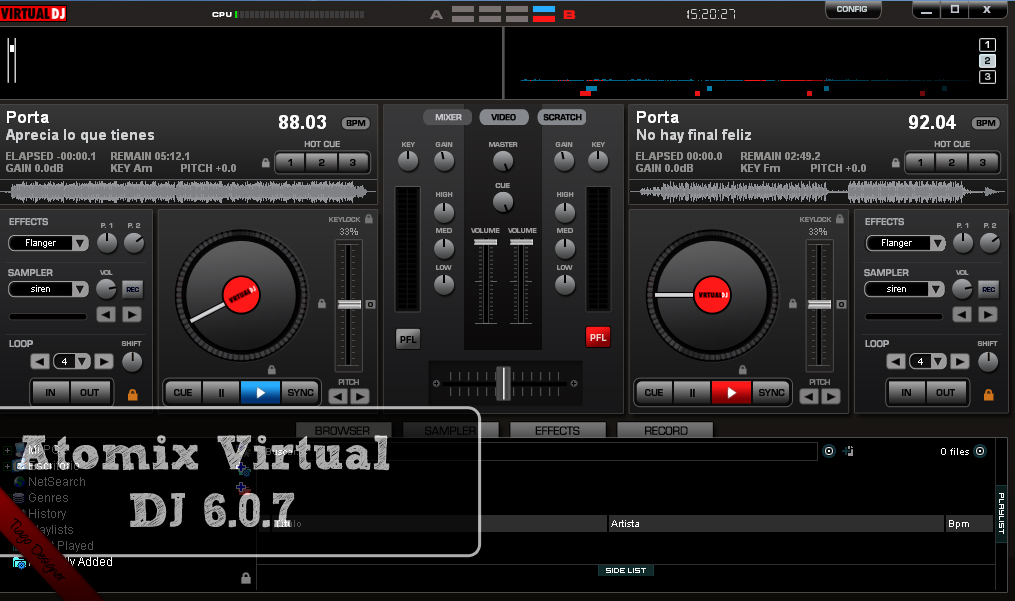Toggle right deck smart loop lock
This screenshot has height=601, width=1015.
(988, 394)
